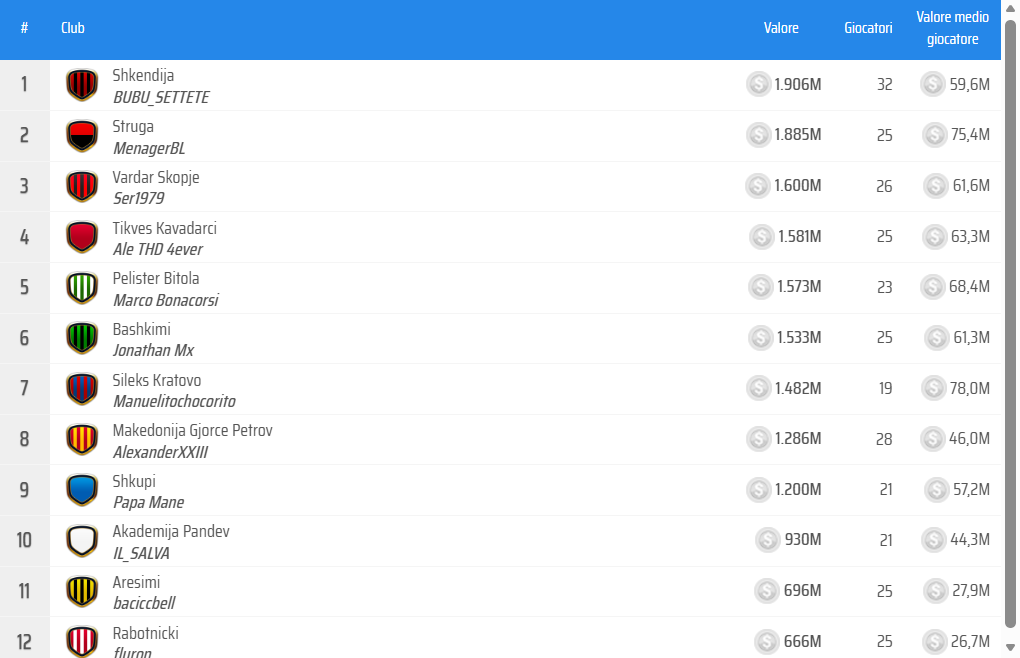Image resolution: width=1020 pixels, height=658 pixels.
Task: Click the Struga club crest
Action: click(81, 135)
